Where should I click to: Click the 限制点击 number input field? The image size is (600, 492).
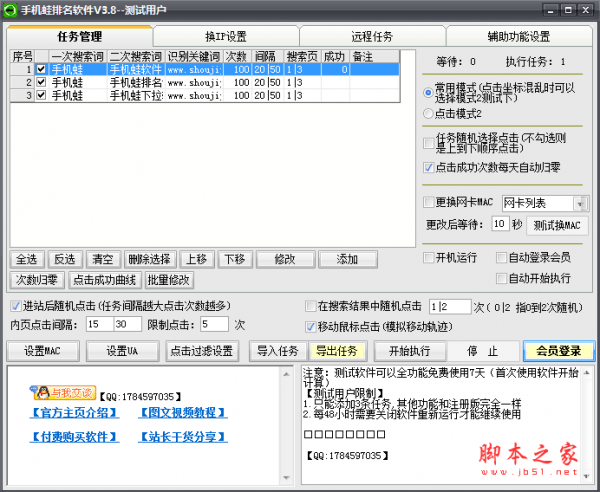pos(214,325)
